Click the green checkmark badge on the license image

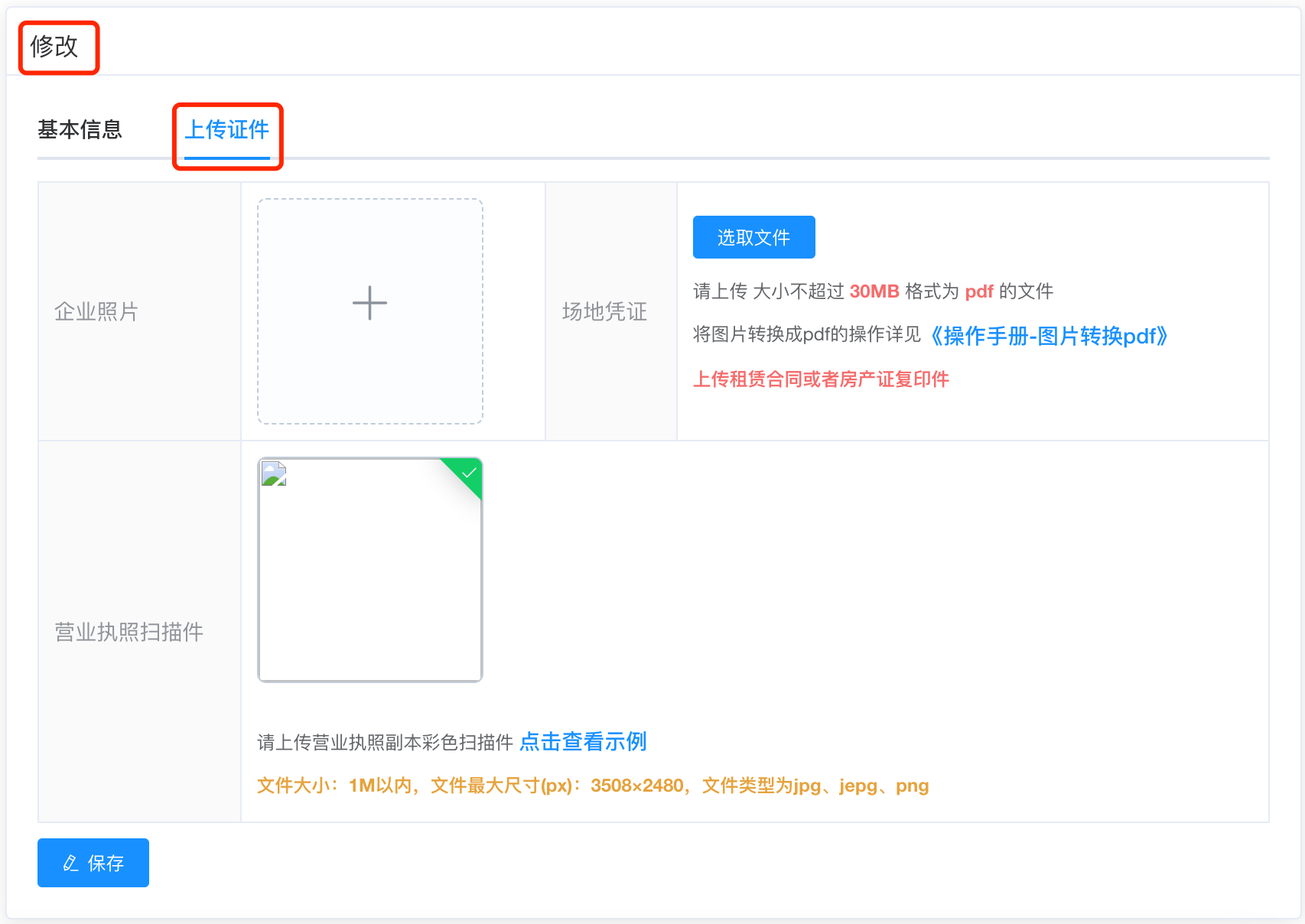467,473
